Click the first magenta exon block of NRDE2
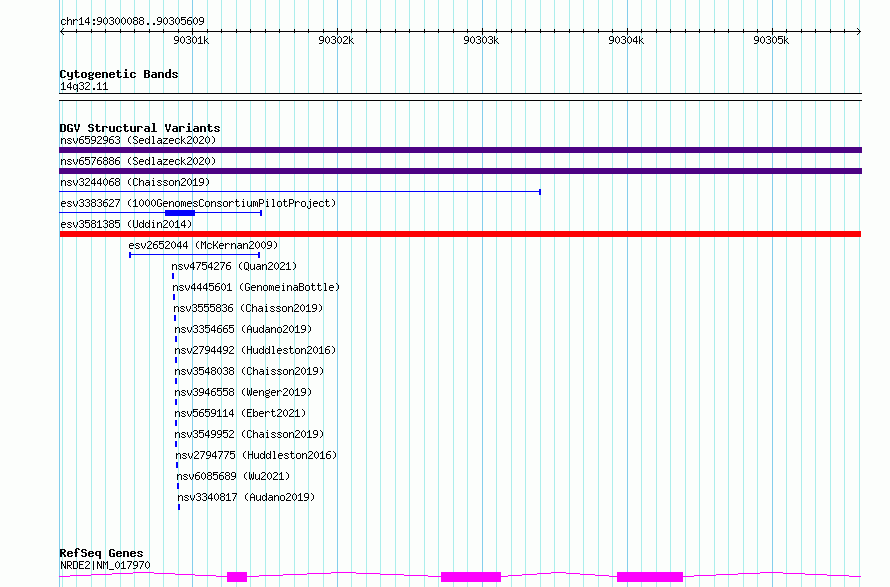This screenshot has width=890, height=587. pos(237,577)
